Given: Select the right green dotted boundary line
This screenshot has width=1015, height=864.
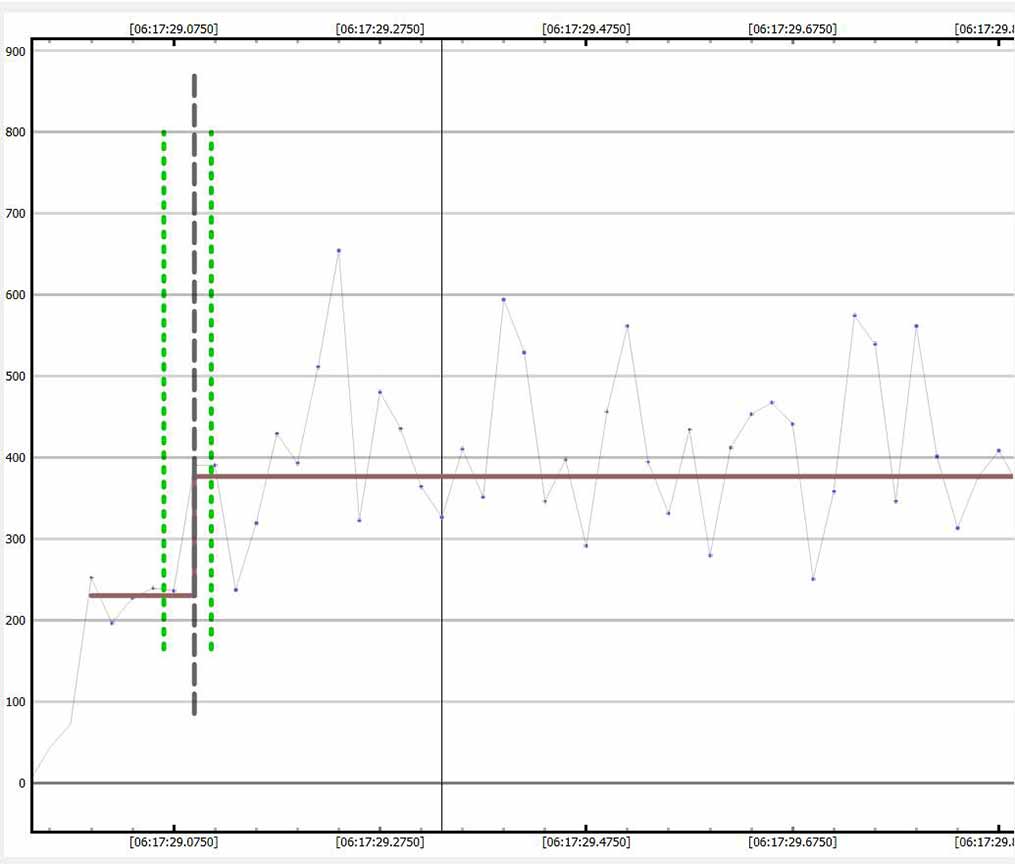Looking at the screenshot, I should (211, 300).
